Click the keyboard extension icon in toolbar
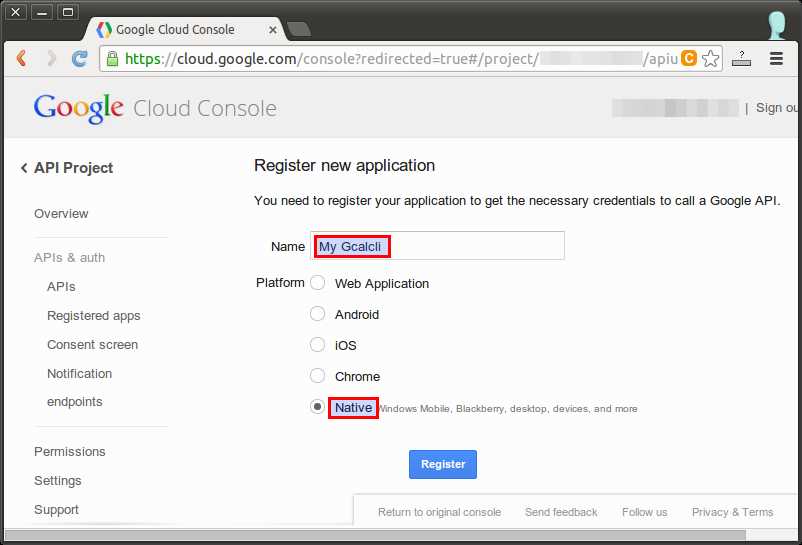Image resolution: width=802 pixels, height=545 pixels. click(x=741, y=59)
